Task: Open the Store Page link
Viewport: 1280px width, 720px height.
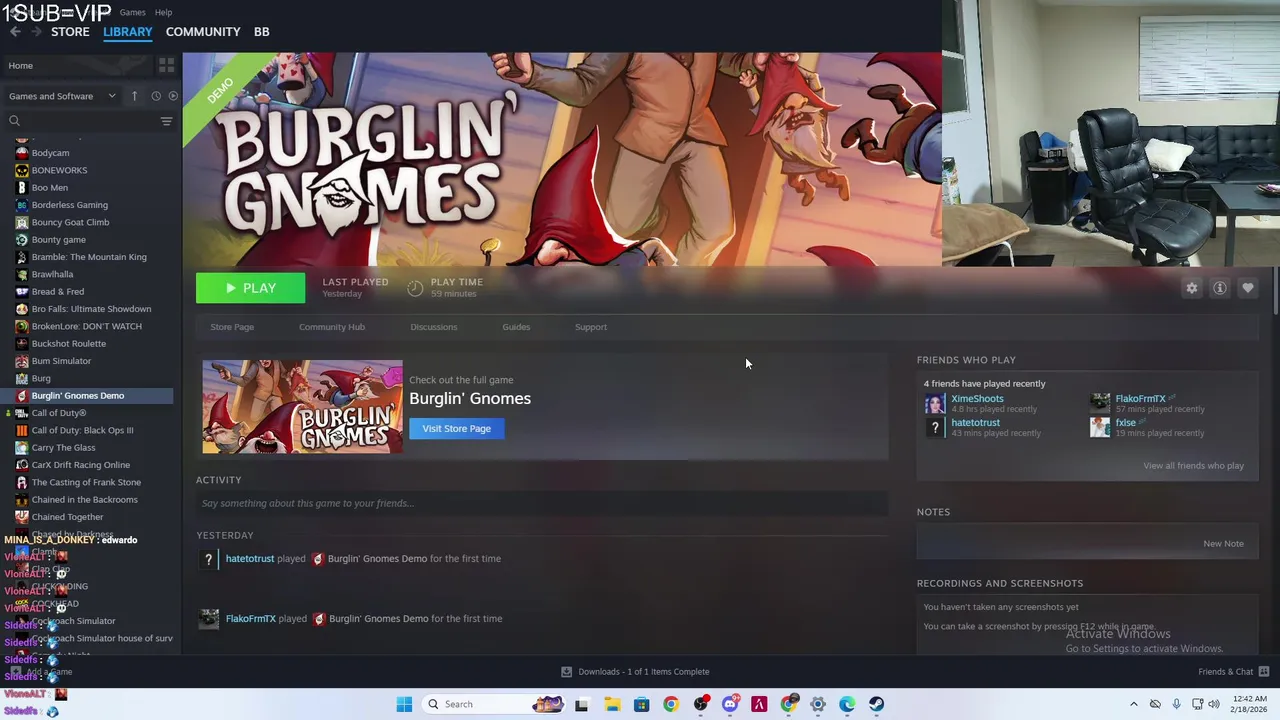Action: tap(232, 327)
